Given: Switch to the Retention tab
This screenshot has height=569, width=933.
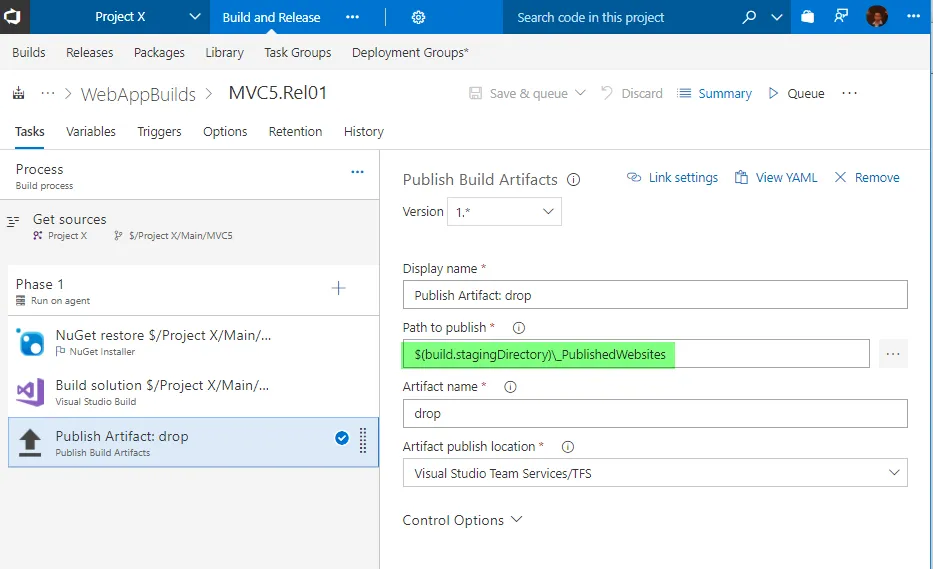Looking at the screenshot, I should point(295,132).
